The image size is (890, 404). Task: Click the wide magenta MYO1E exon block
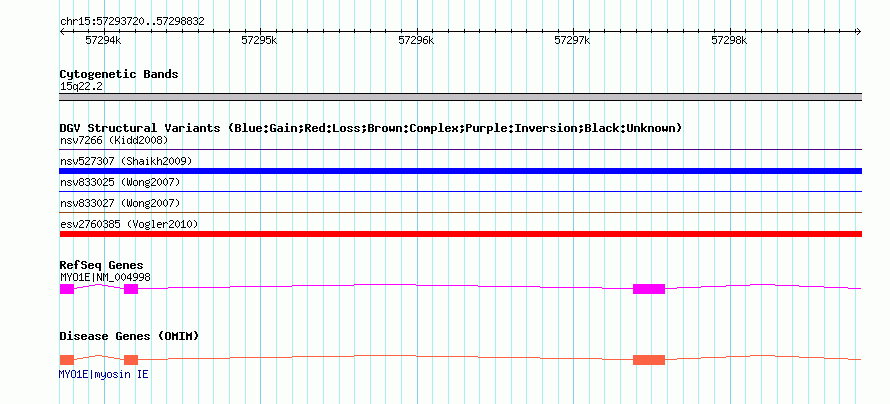(649, 289)
